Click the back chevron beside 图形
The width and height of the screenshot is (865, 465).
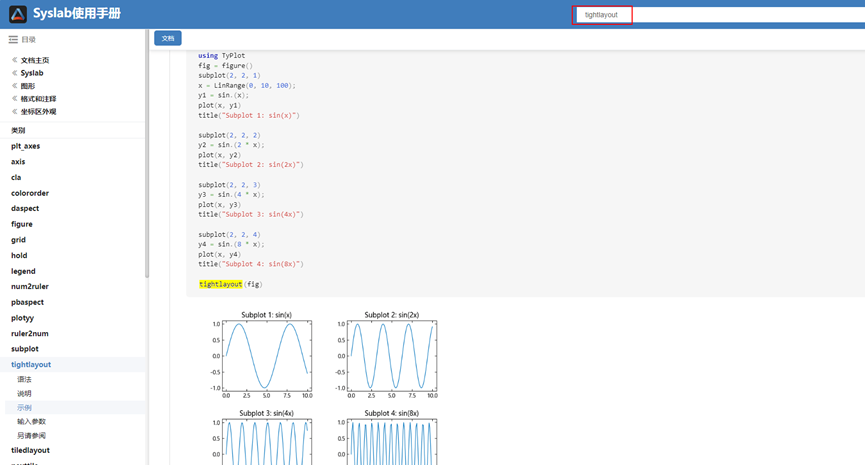coord(14,85)
